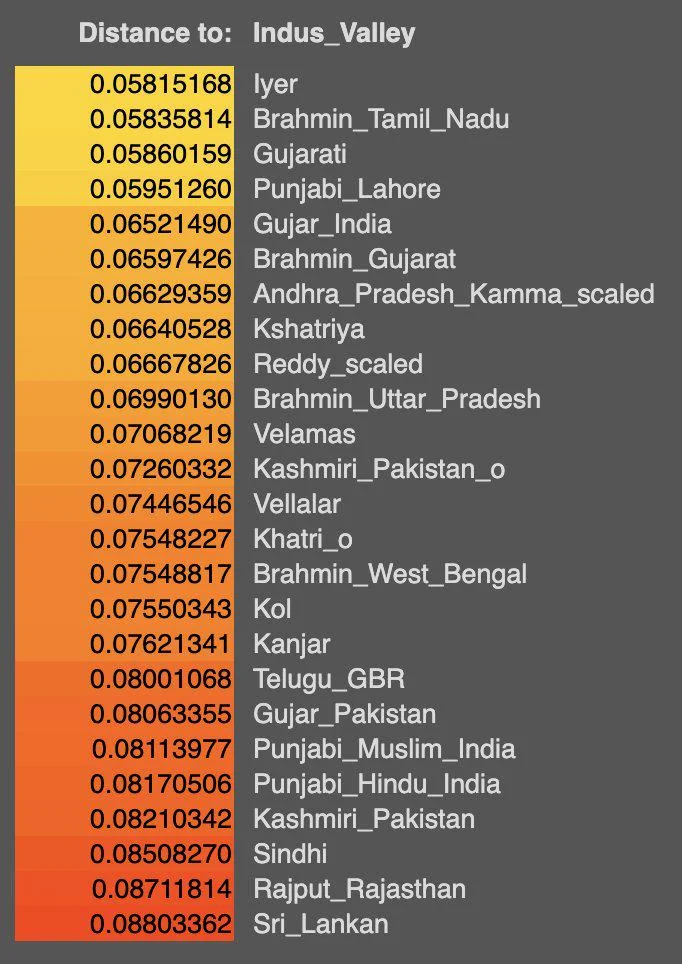Click the Kashmiri_Pakistan_o entry

tap(379, 469)
